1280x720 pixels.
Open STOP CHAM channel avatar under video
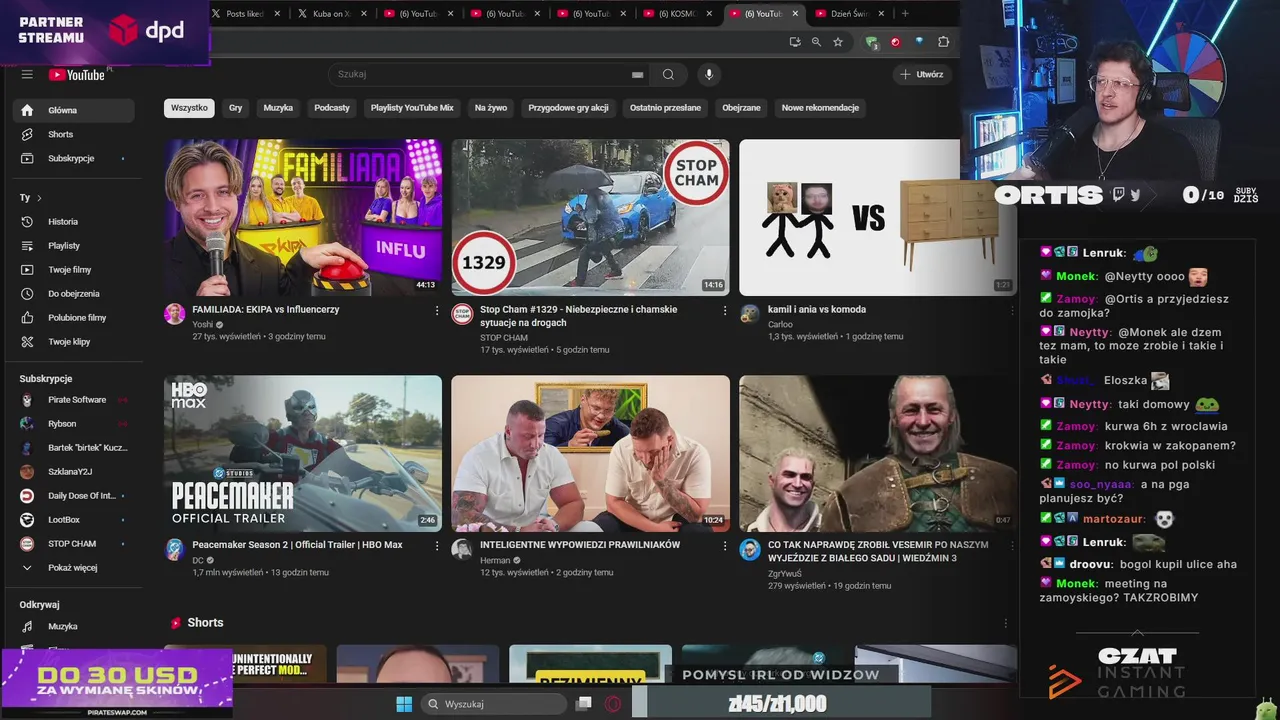(462, 314)
